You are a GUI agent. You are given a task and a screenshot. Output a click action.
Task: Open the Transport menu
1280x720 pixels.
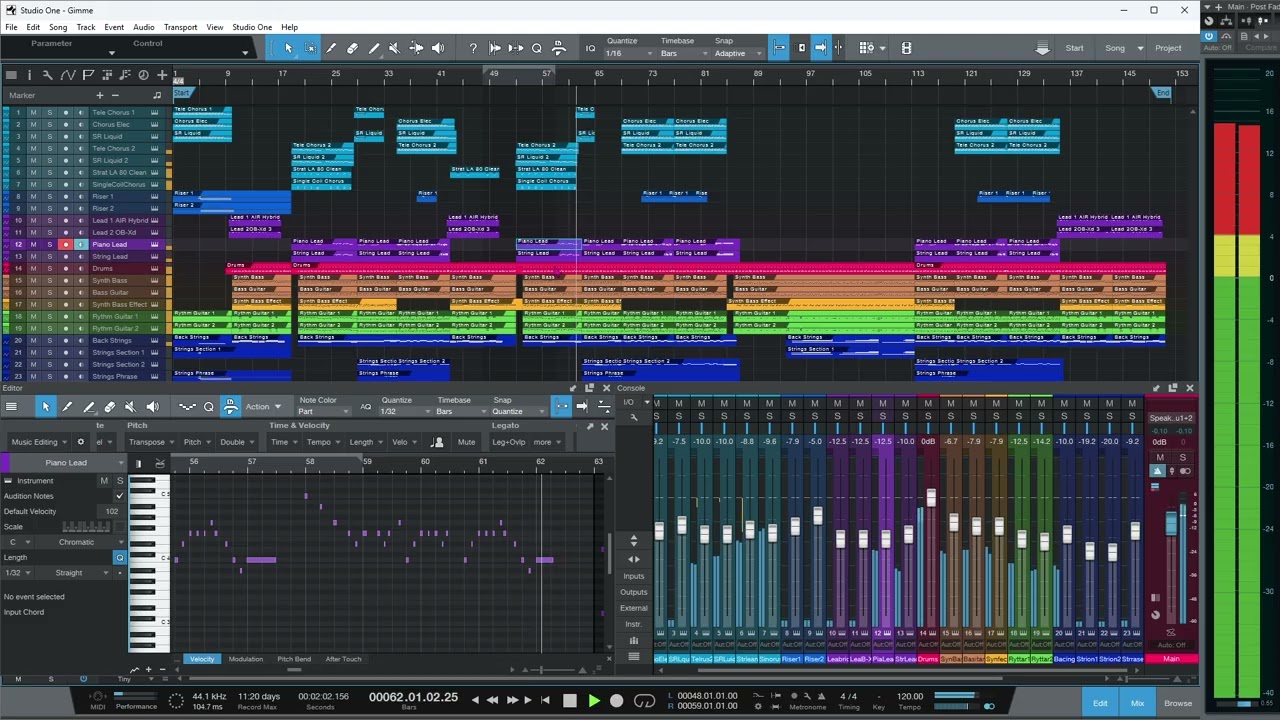click(180, 27)
